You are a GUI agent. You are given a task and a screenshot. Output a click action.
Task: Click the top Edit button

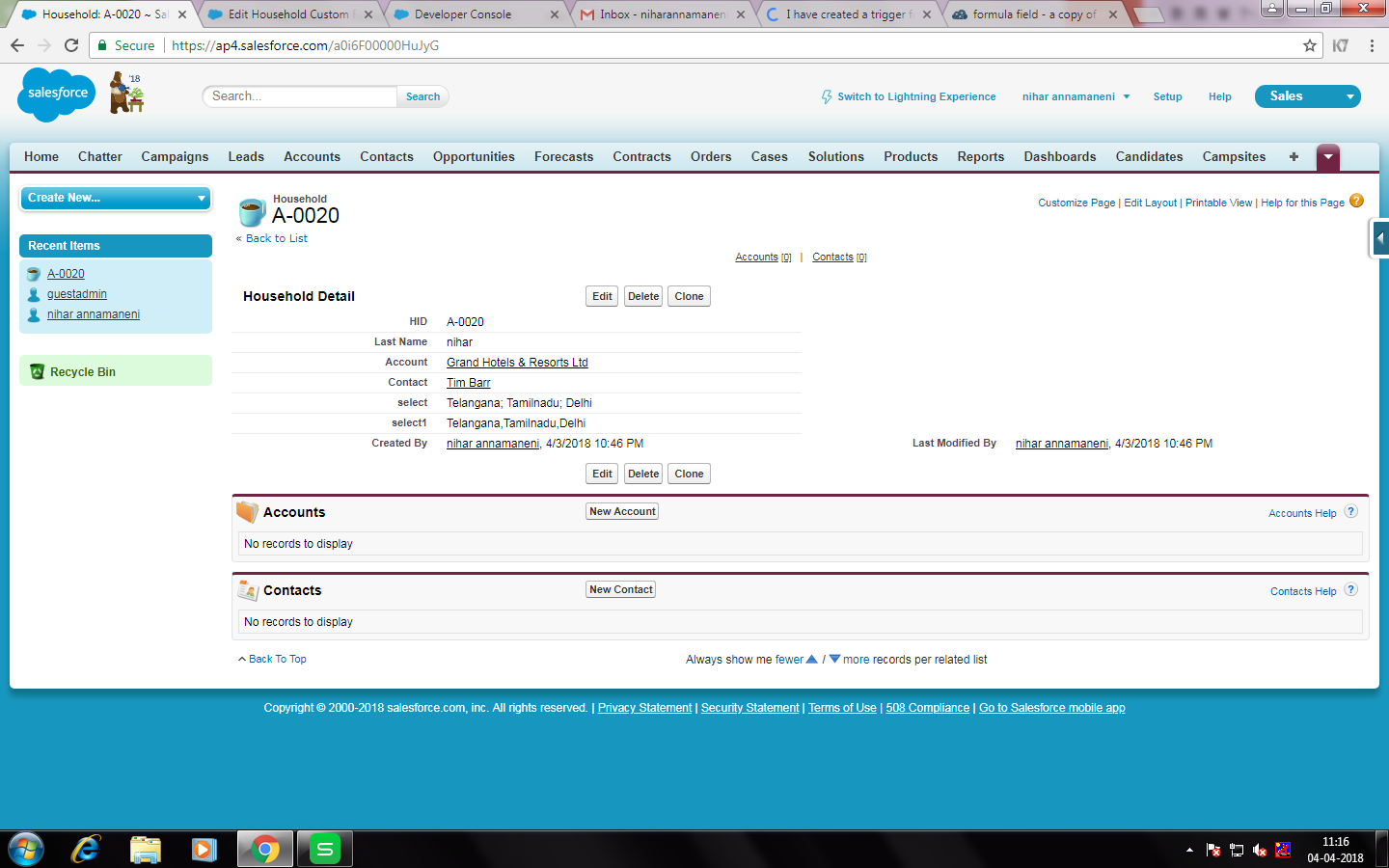[x=602, y=296]
